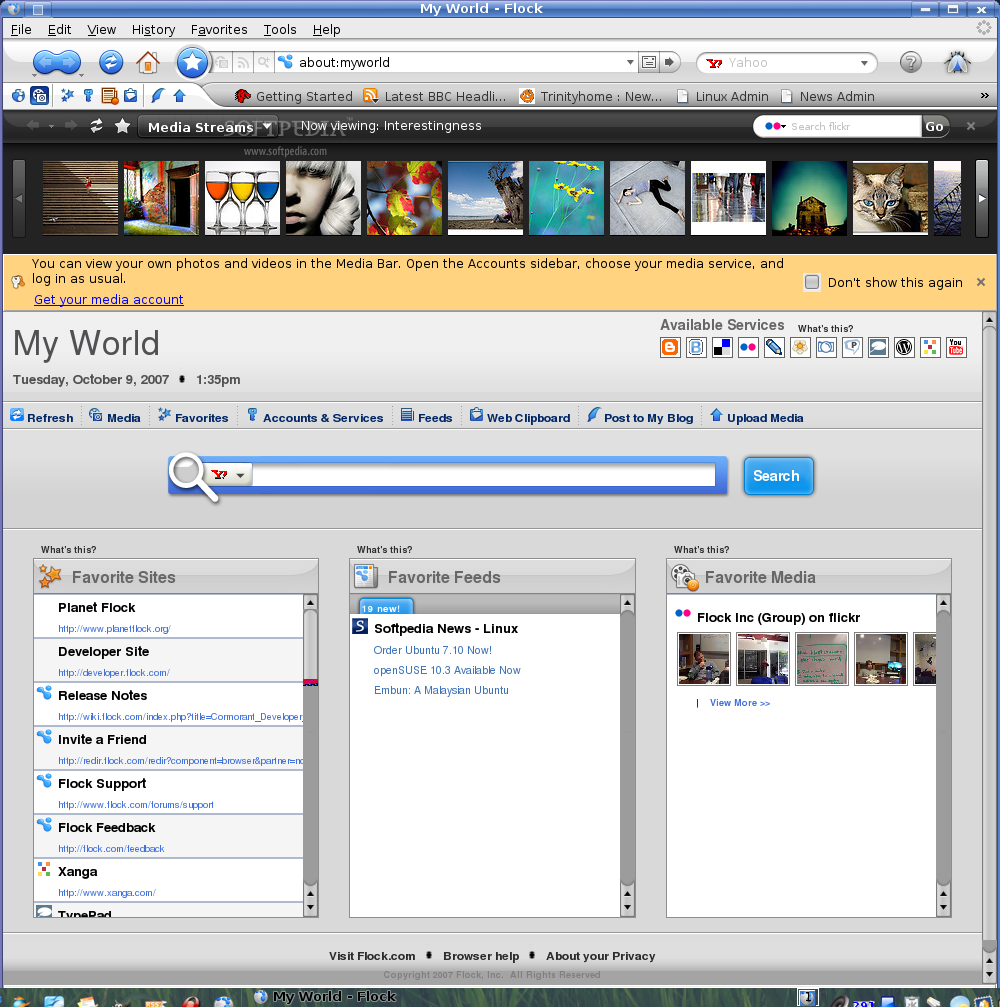Open the Web Clipboard toolbar icon
The width and height of the screenshot is (1000, 1007).
130,96
